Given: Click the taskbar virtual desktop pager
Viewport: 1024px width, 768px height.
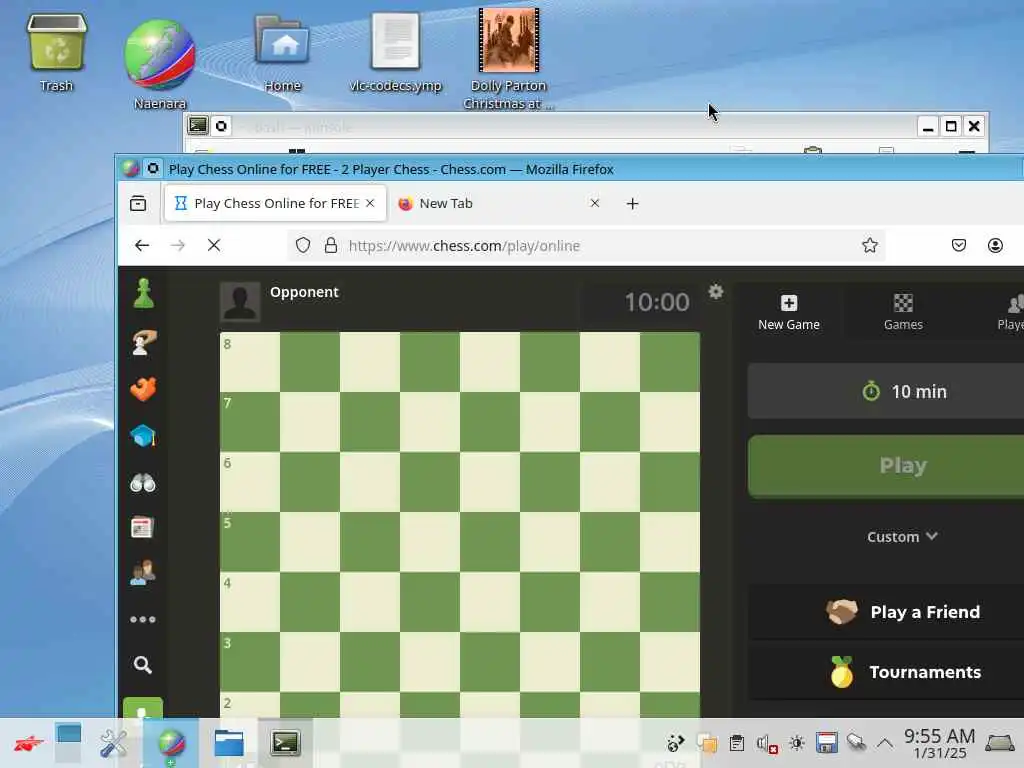Looking at the screenshot, I should pos(69,743).
